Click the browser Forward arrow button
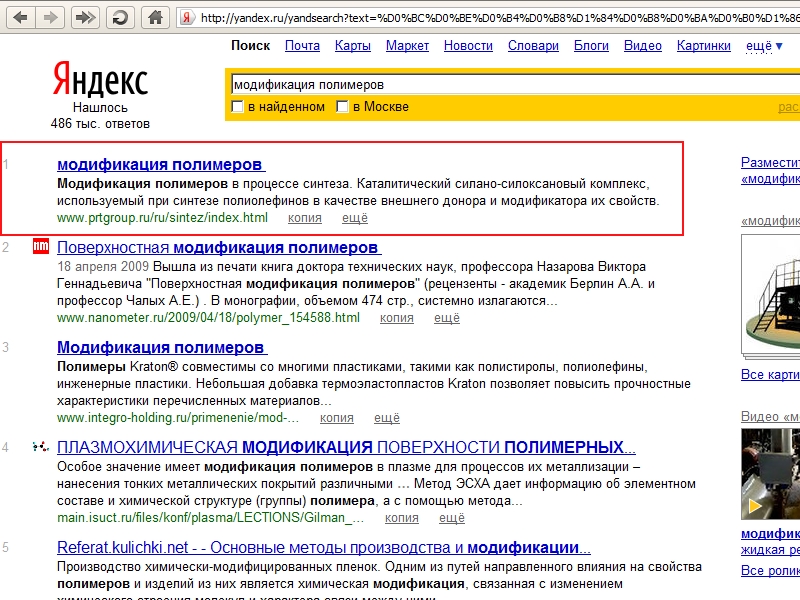 (x=50, y=18)
